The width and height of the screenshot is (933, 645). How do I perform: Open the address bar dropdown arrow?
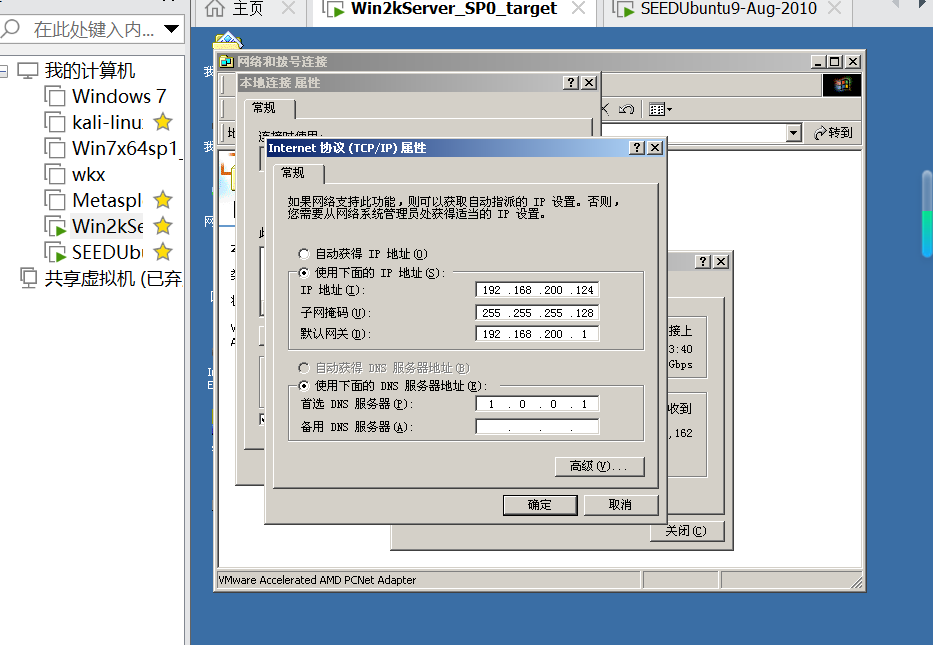(x=794, y=133)
